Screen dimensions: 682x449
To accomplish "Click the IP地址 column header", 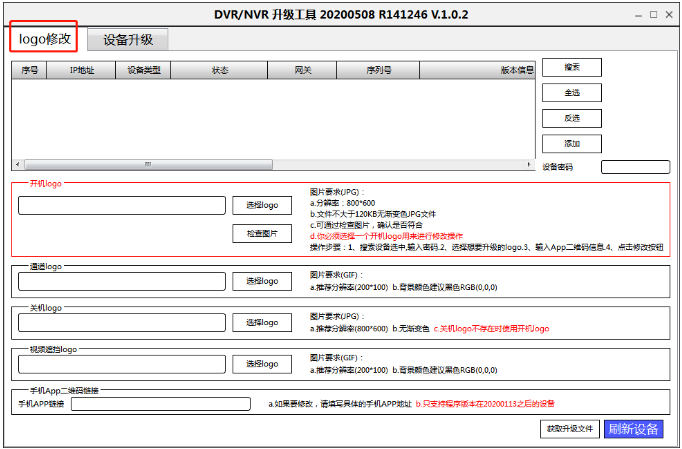I will click(81, 70).
